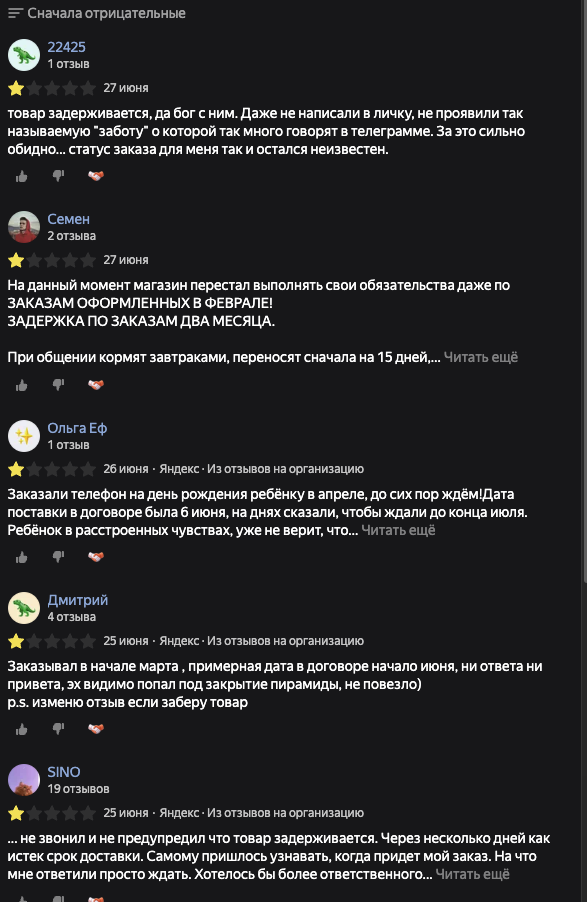Expand SINO's review via 'Читать ещё'

coord(472,874)
